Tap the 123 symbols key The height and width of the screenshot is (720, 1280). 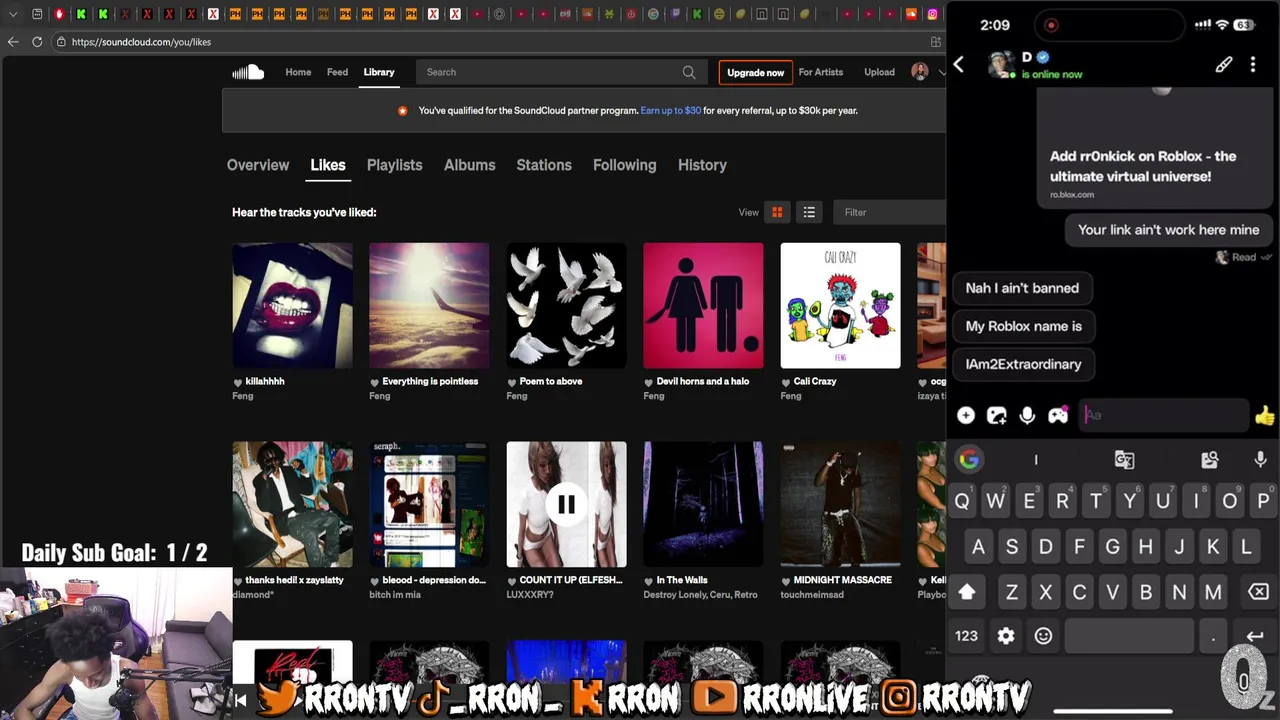(x=966, y=636)
